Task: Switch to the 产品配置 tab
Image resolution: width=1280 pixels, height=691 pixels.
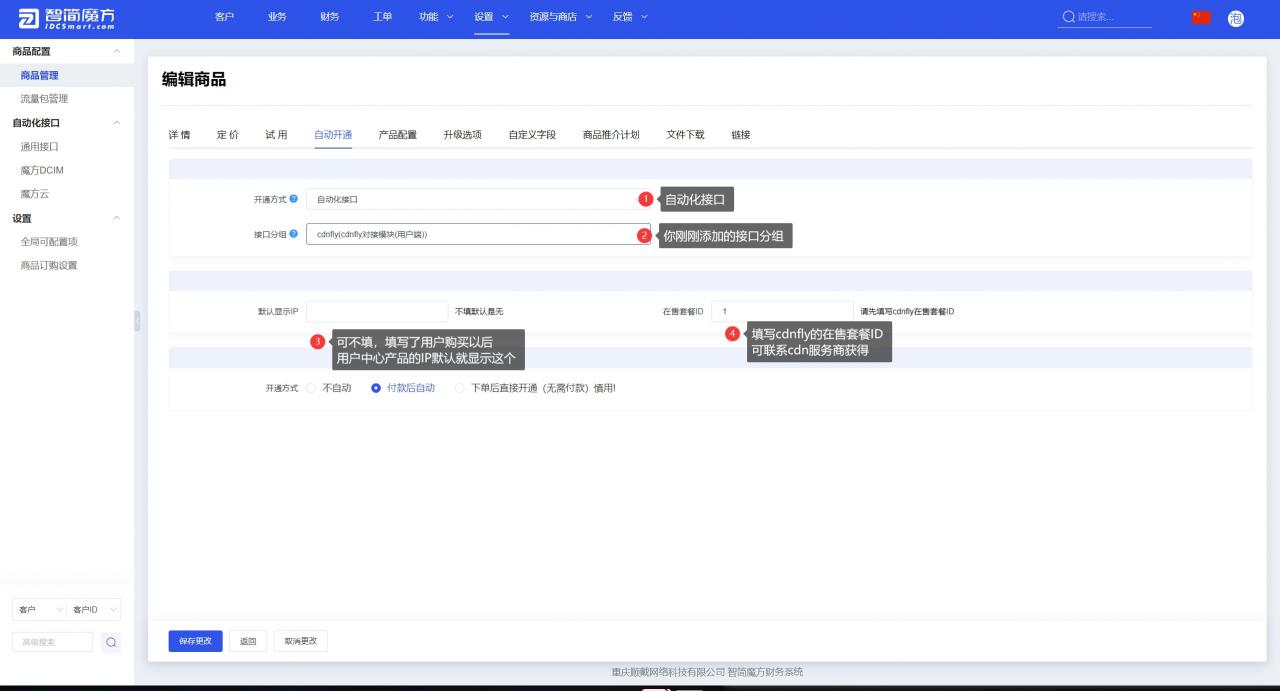Action: click(x=397, y=135)
